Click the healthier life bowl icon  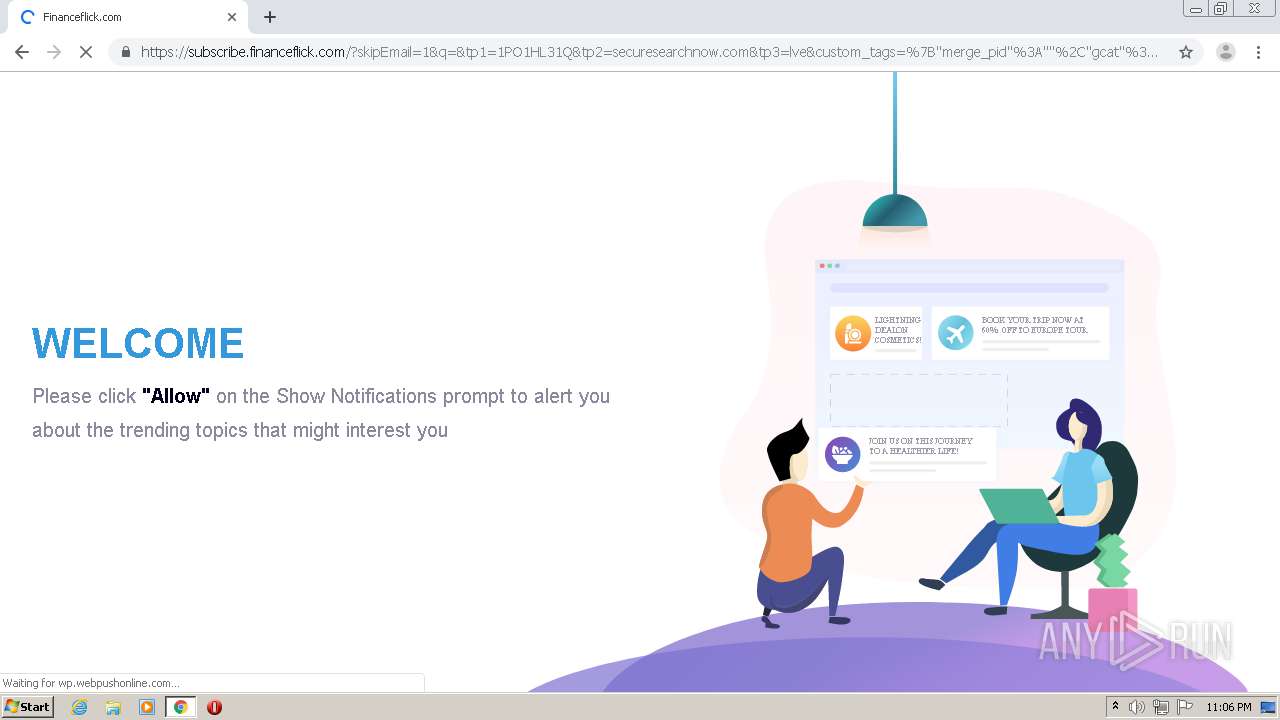pyautogui.click(x=843, y=454)
